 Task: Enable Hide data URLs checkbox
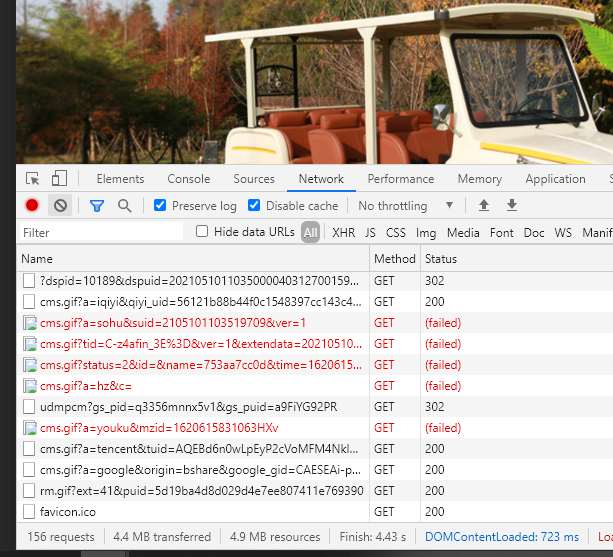[x=203, y=232]
